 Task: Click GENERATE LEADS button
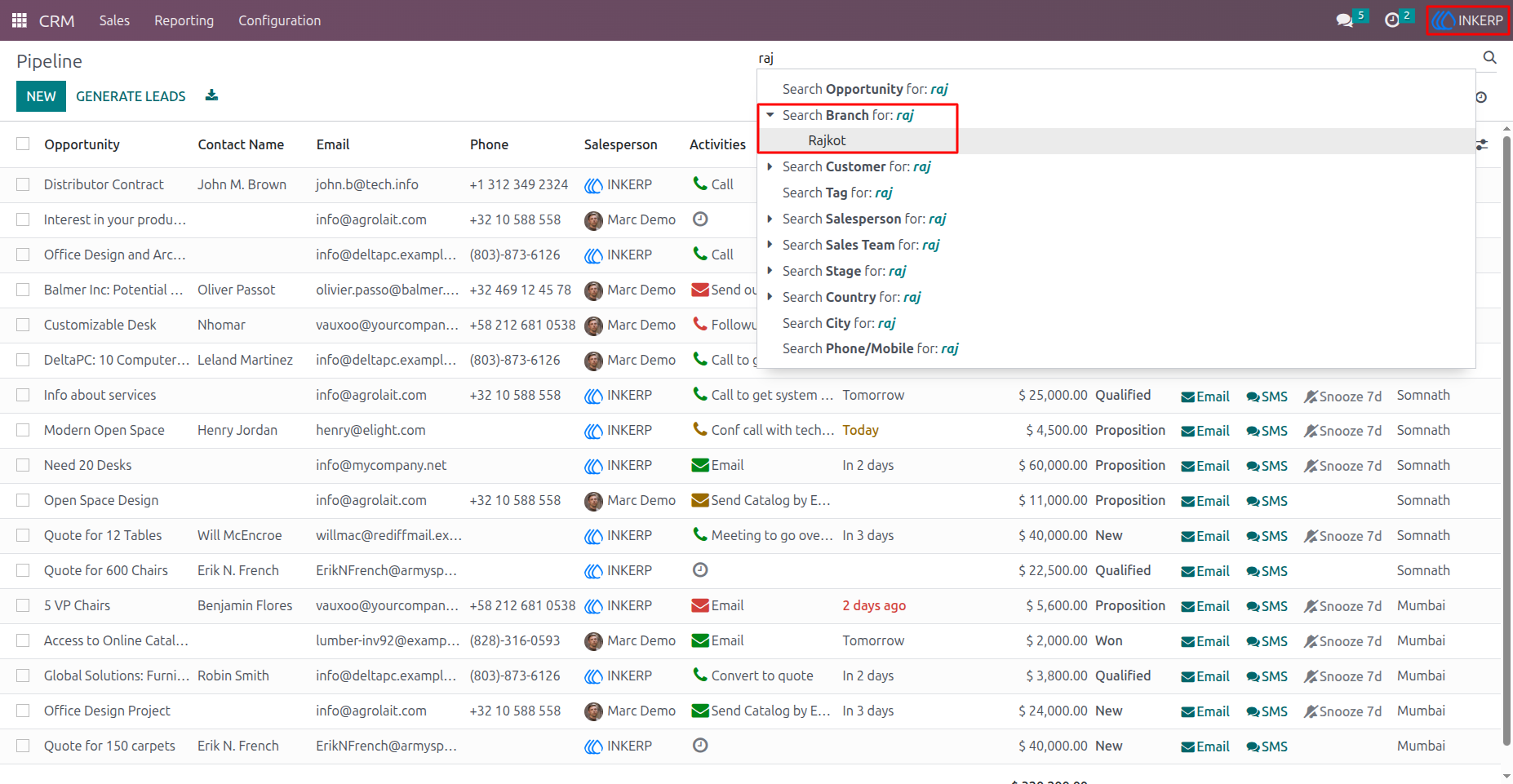tap(131, 96)
